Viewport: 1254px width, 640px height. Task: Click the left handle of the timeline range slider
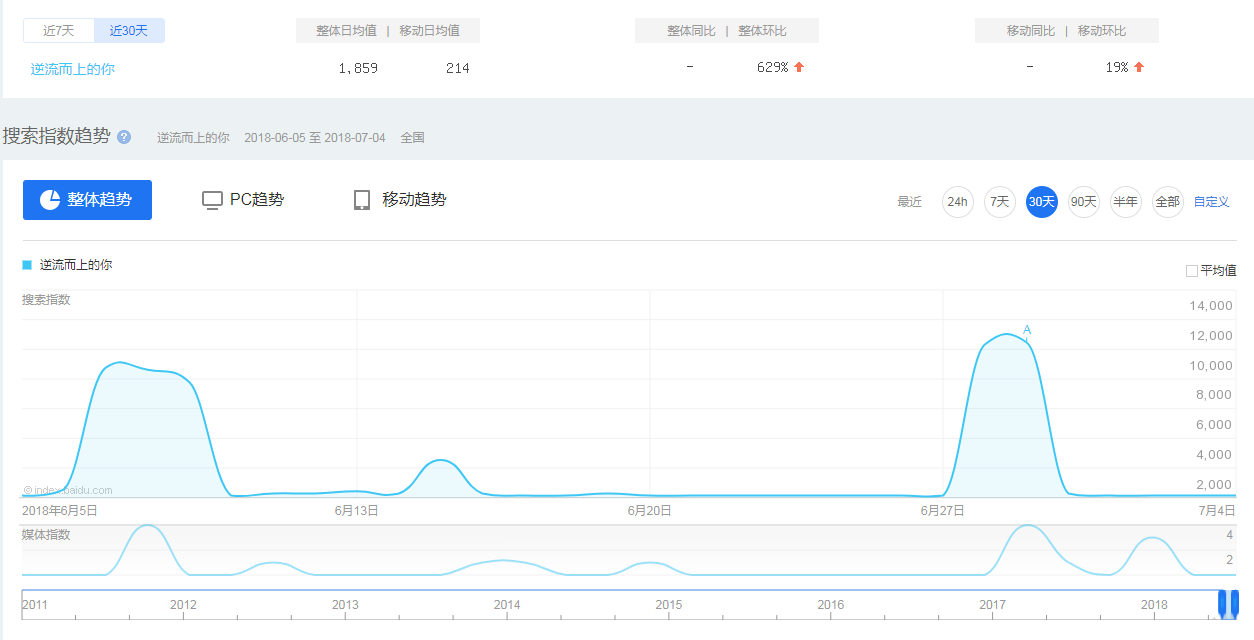click(1222, 602)
